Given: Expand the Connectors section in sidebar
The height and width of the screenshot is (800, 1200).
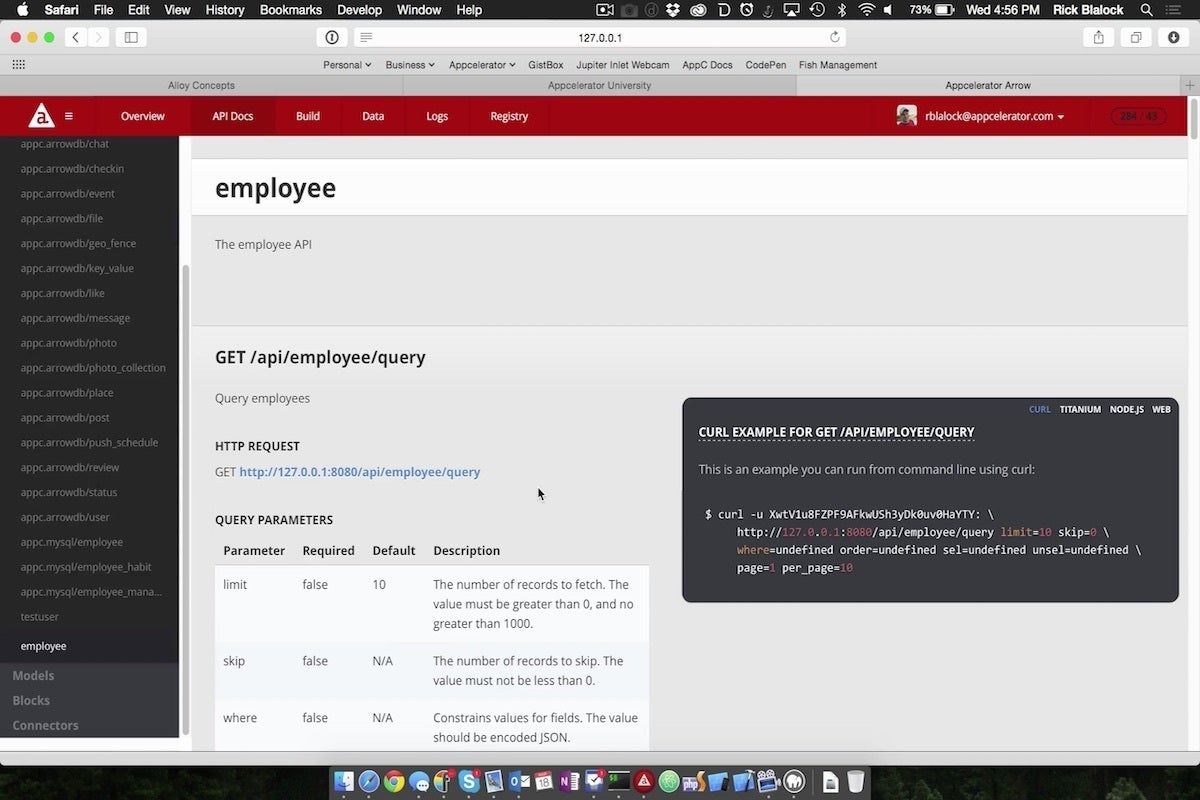Looking at the screenshot, I should tap(45, 726).
